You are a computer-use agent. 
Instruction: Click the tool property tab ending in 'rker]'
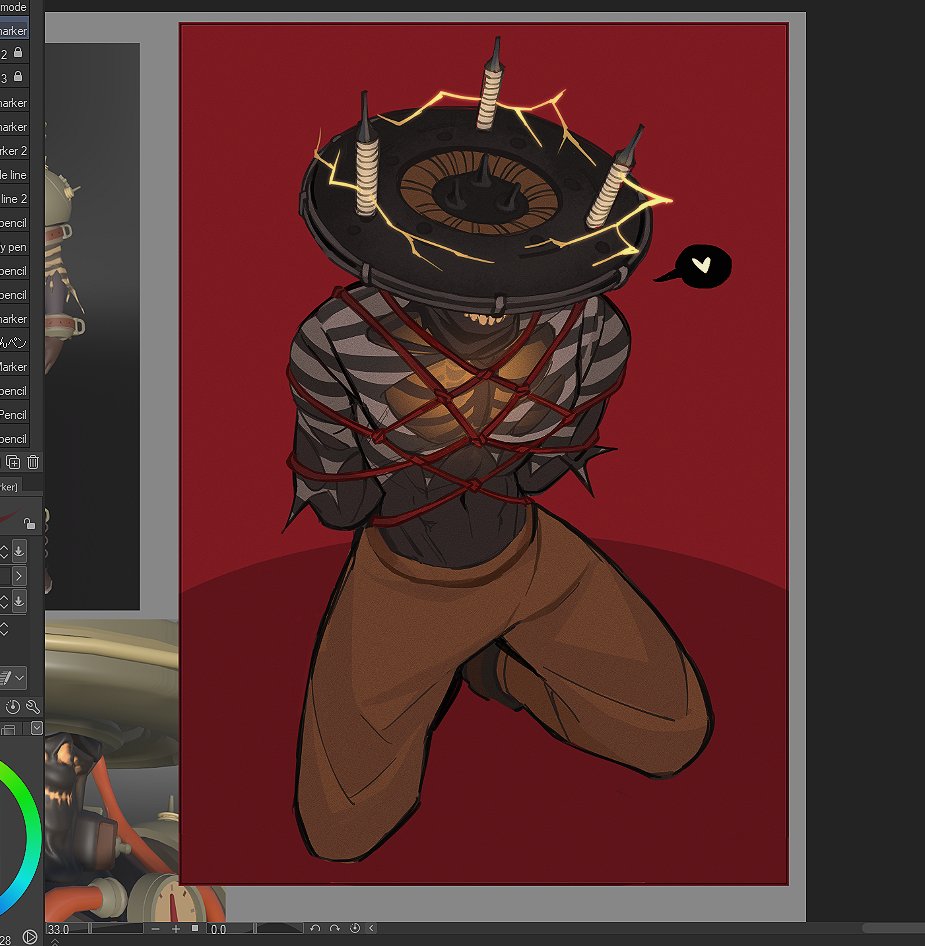tap(10, 486)
